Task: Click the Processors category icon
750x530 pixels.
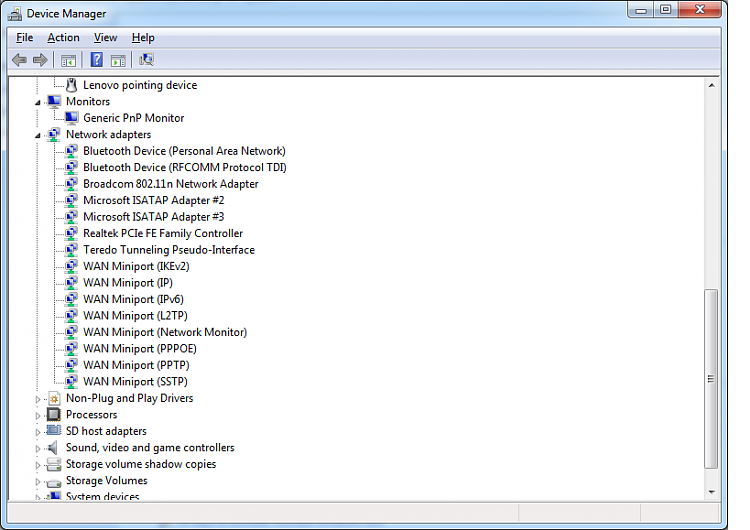Action: pos(54,415)
